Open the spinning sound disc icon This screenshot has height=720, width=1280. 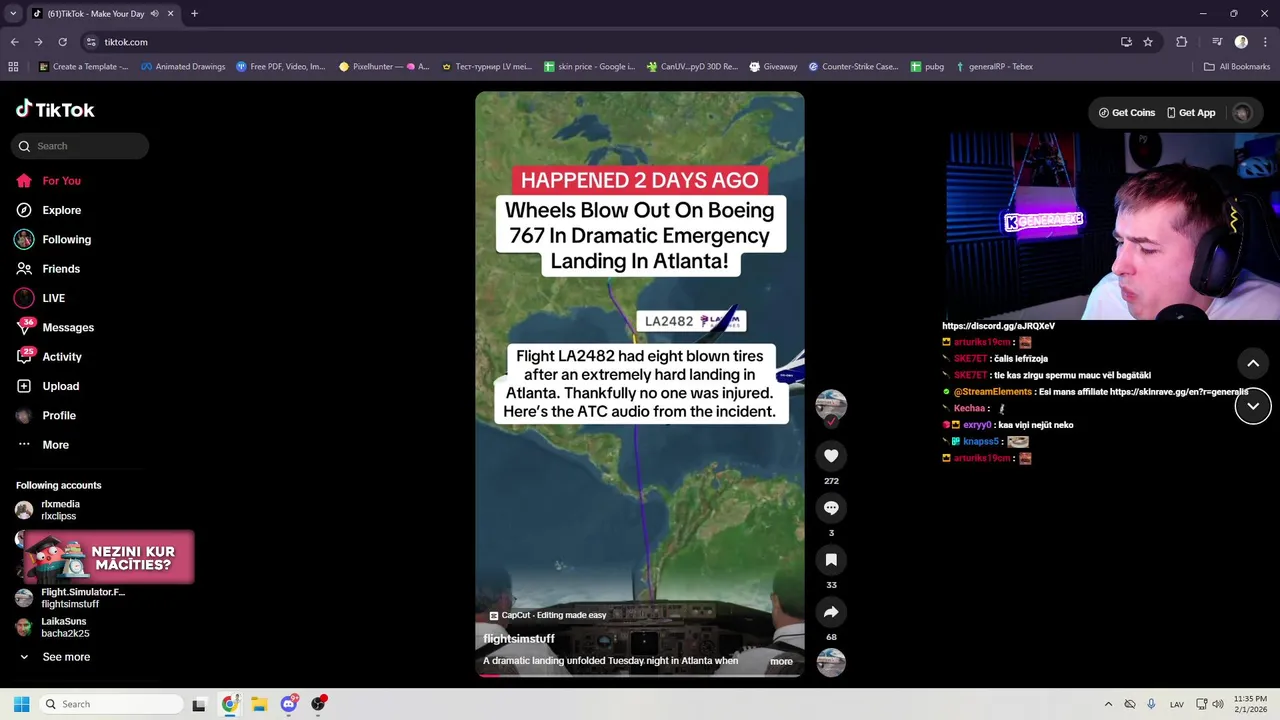click(x=831, y=662)
